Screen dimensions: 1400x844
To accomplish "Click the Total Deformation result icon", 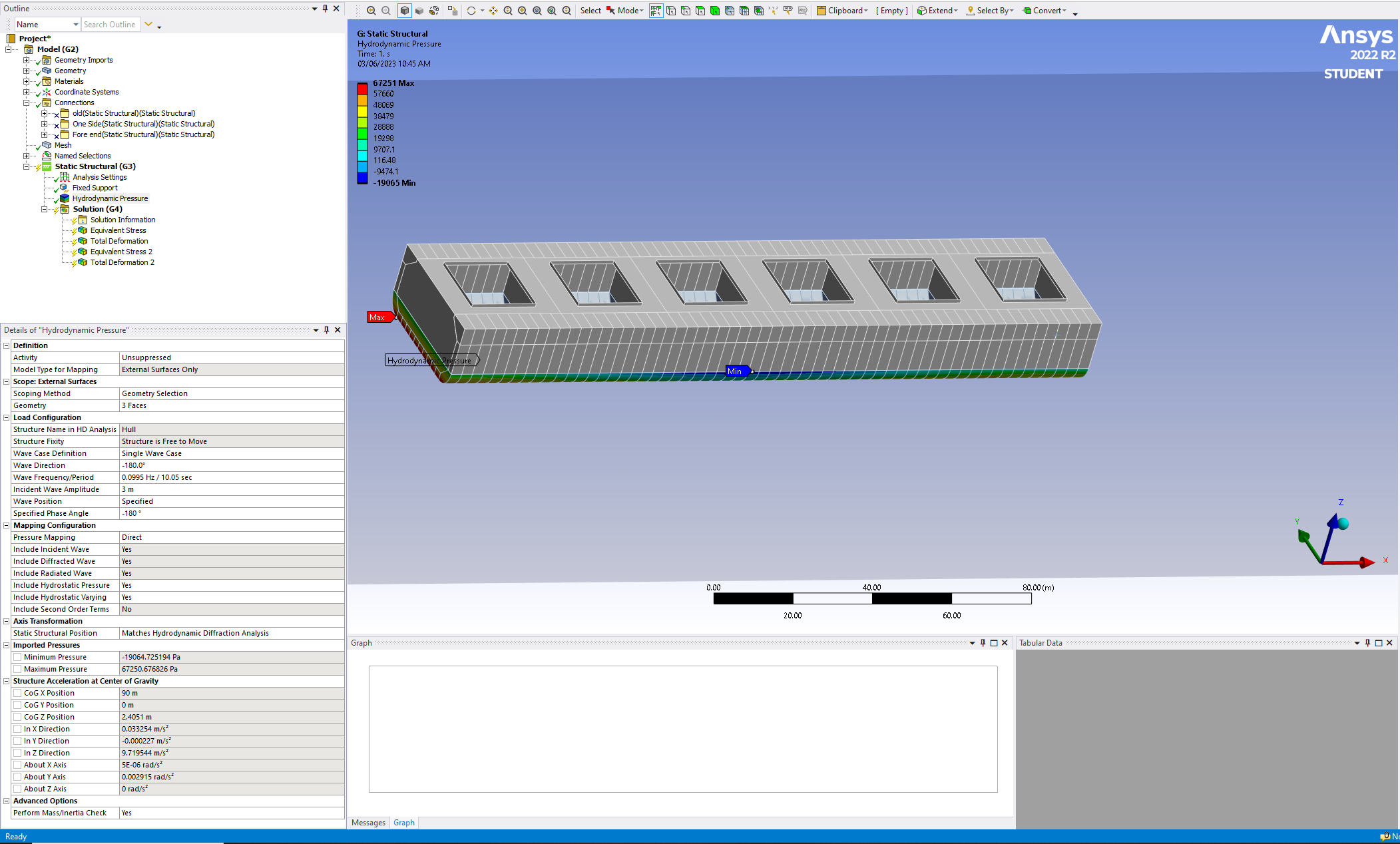I will click(83, 241).
